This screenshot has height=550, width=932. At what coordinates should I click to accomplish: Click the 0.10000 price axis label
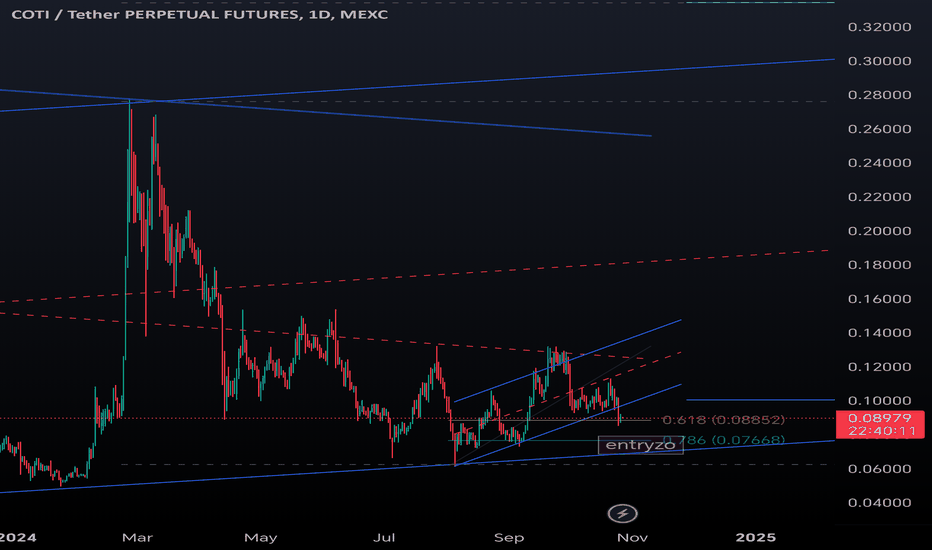[880, 400]
